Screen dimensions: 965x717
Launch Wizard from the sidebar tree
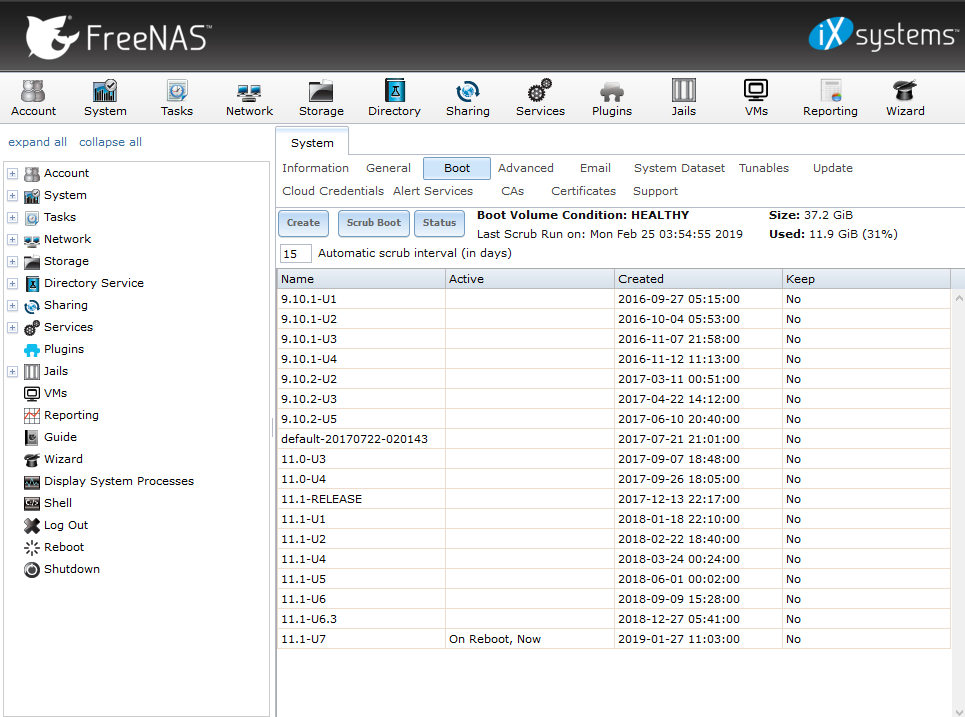pos(63,459)
